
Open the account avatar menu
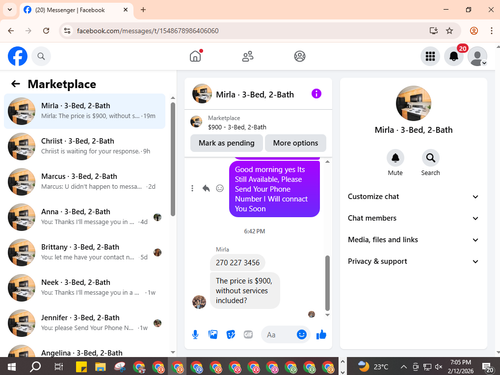click(477, 56)
